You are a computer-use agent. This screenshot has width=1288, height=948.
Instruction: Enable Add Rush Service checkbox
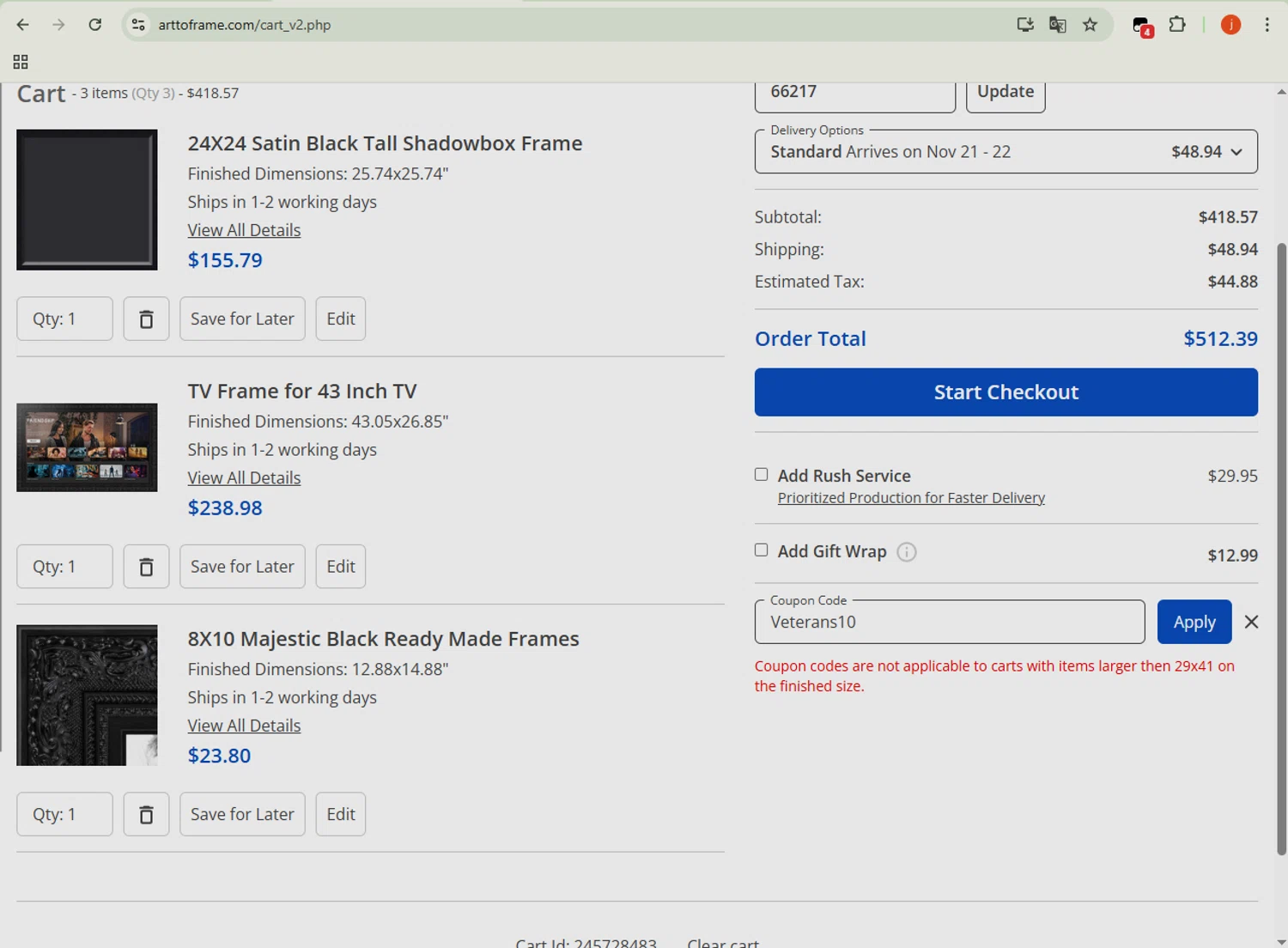pyautogui.click(x=762, y=475)
